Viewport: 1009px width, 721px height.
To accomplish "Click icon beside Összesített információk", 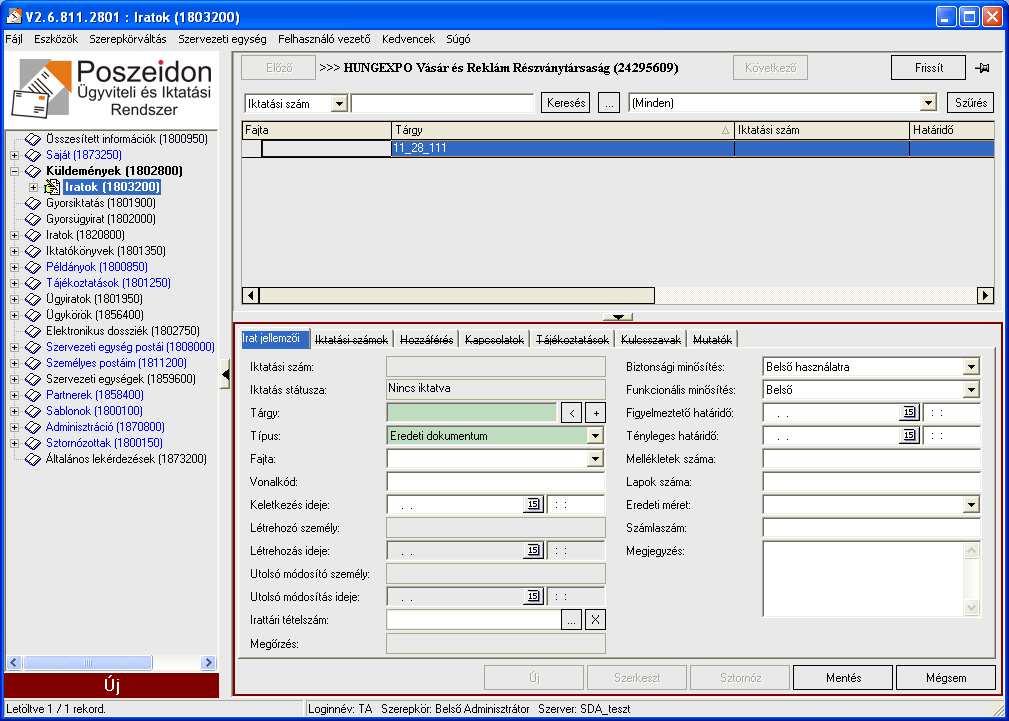I will [33, 139].
